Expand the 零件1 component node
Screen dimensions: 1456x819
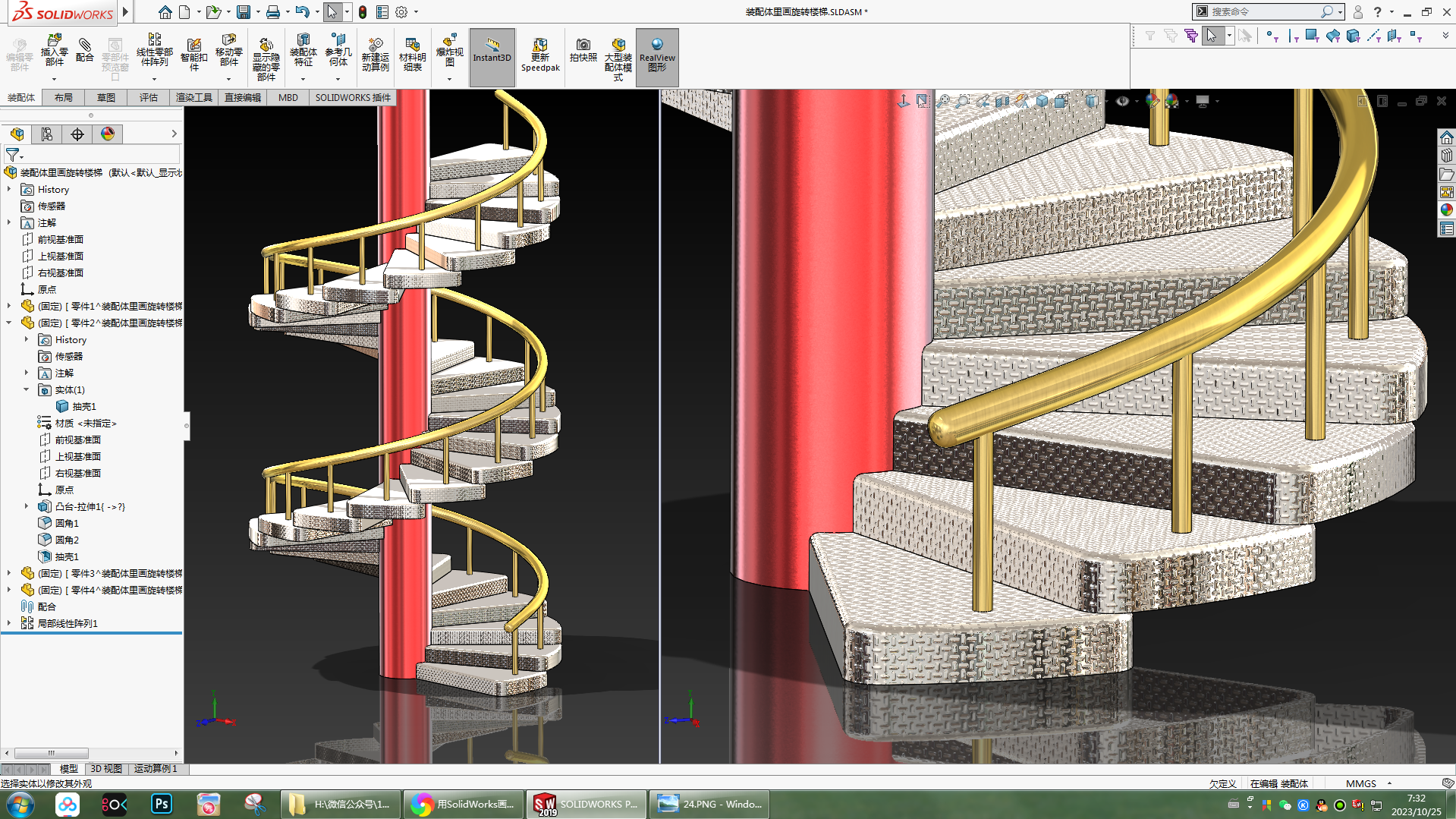pos(9,306)
